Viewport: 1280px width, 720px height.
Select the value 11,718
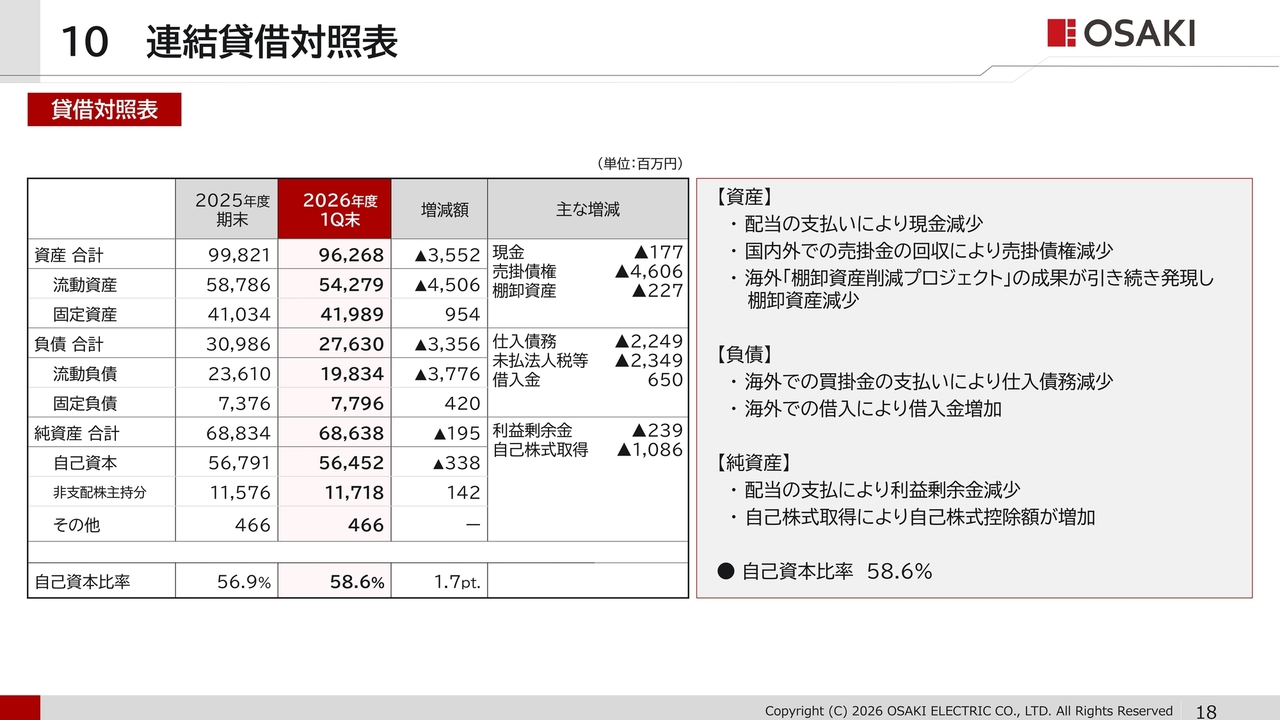tap(353, 492)
